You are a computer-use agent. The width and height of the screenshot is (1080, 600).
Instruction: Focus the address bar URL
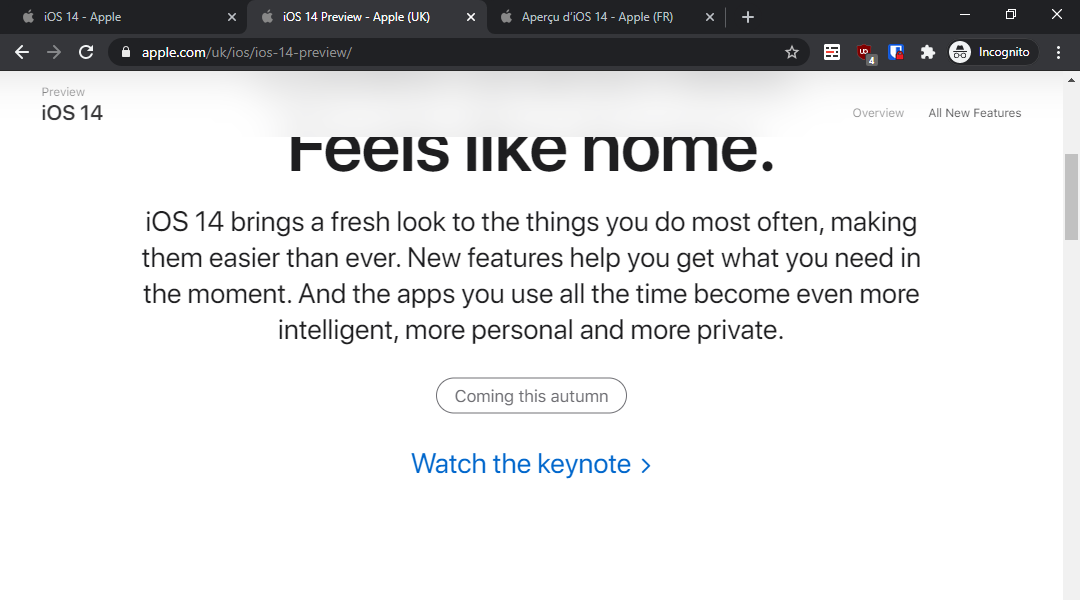247,52
